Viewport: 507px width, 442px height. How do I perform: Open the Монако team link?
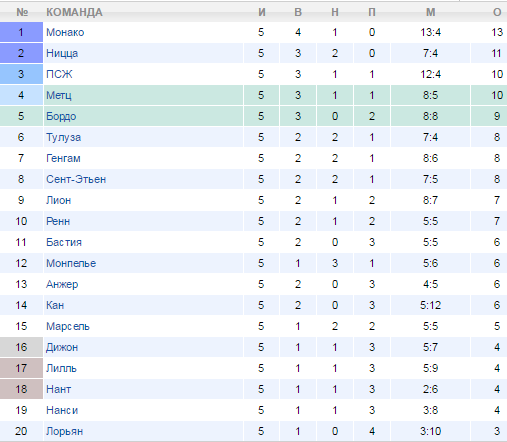65,32
